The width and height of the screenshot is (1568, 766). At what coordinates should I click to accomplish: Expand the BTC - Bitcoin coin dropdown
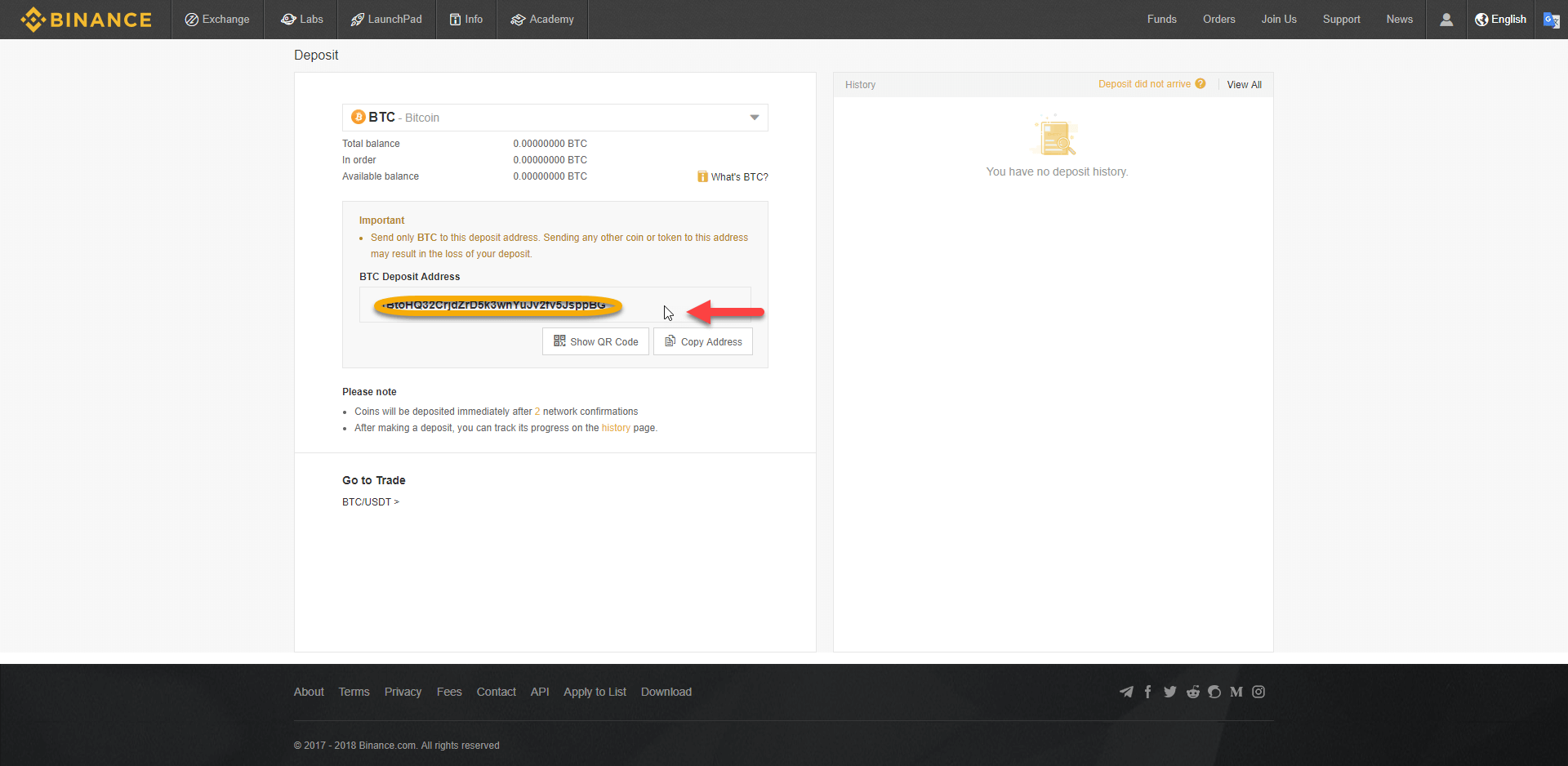click(x=555, y=118)
